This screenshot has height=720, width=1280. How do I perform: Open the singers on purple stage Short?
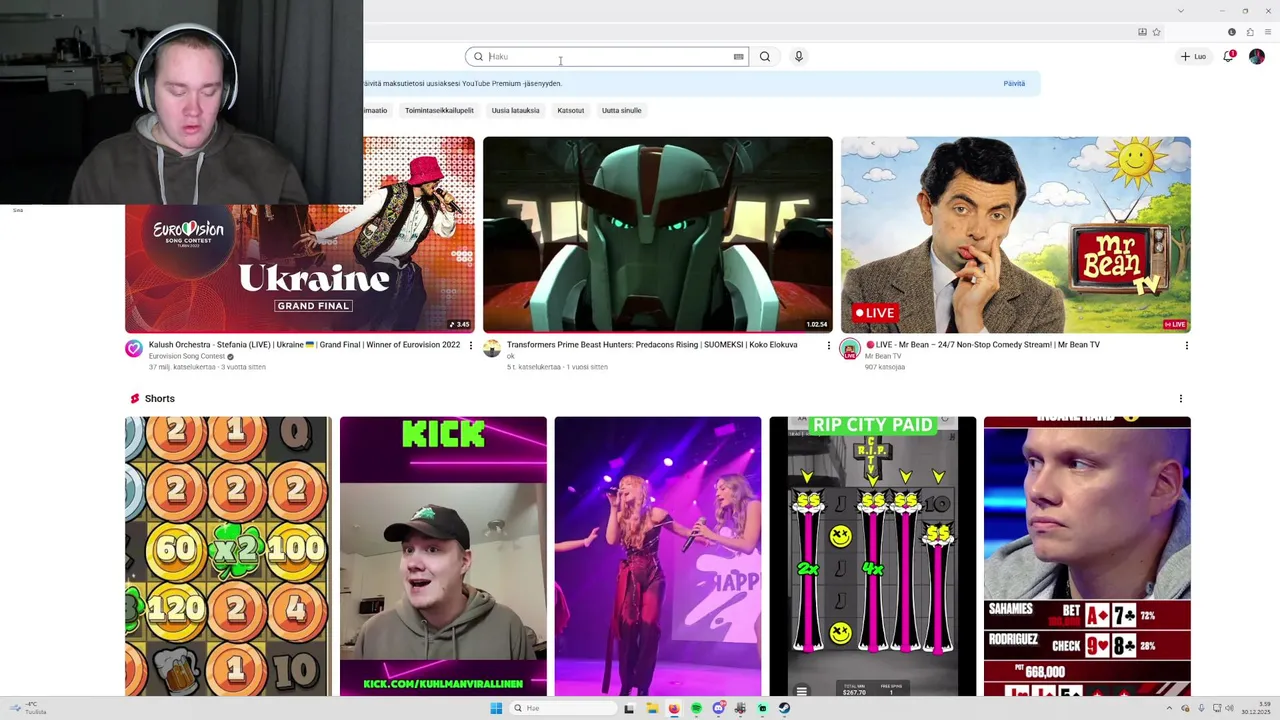coord(658,556)
